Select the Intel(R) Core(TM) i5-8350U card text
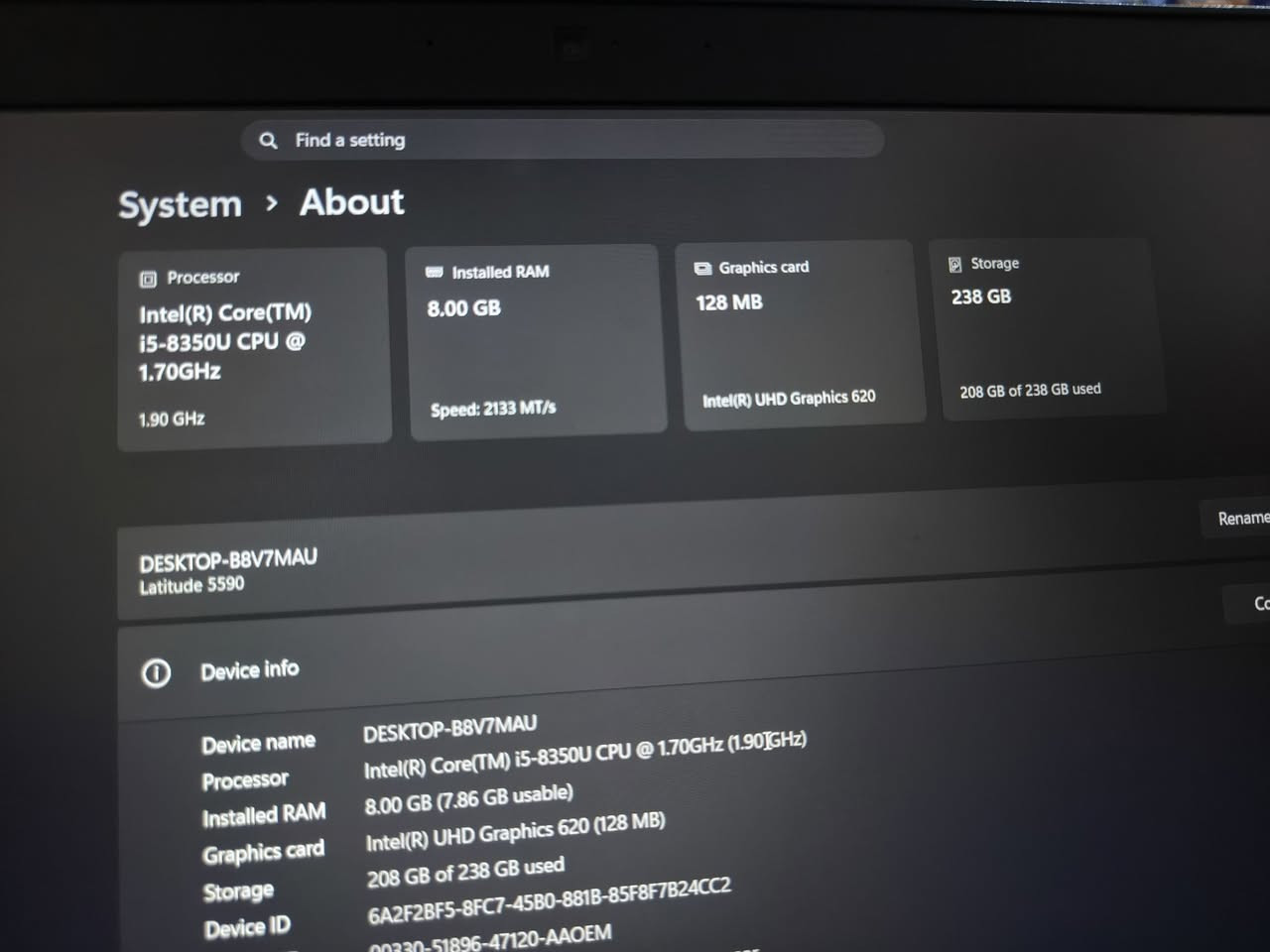 coord(225,342)
